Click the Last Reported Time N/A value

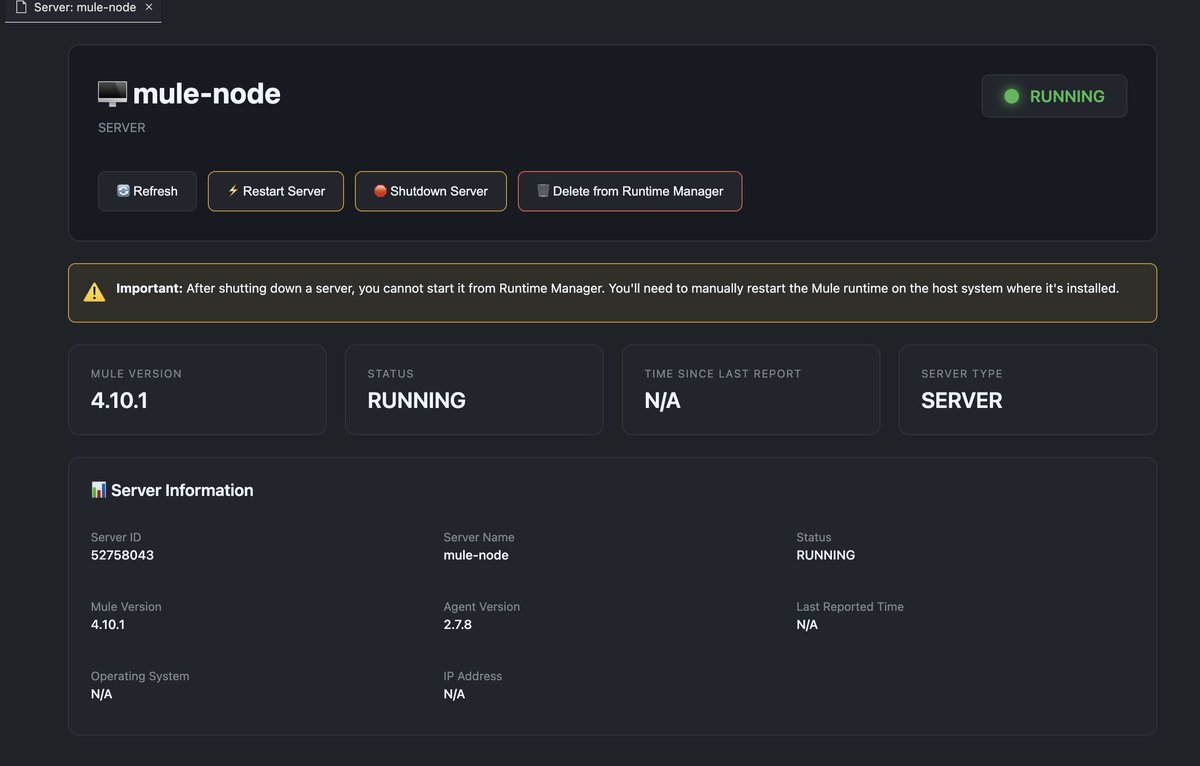pyautogui.click(x=807, y=624)
